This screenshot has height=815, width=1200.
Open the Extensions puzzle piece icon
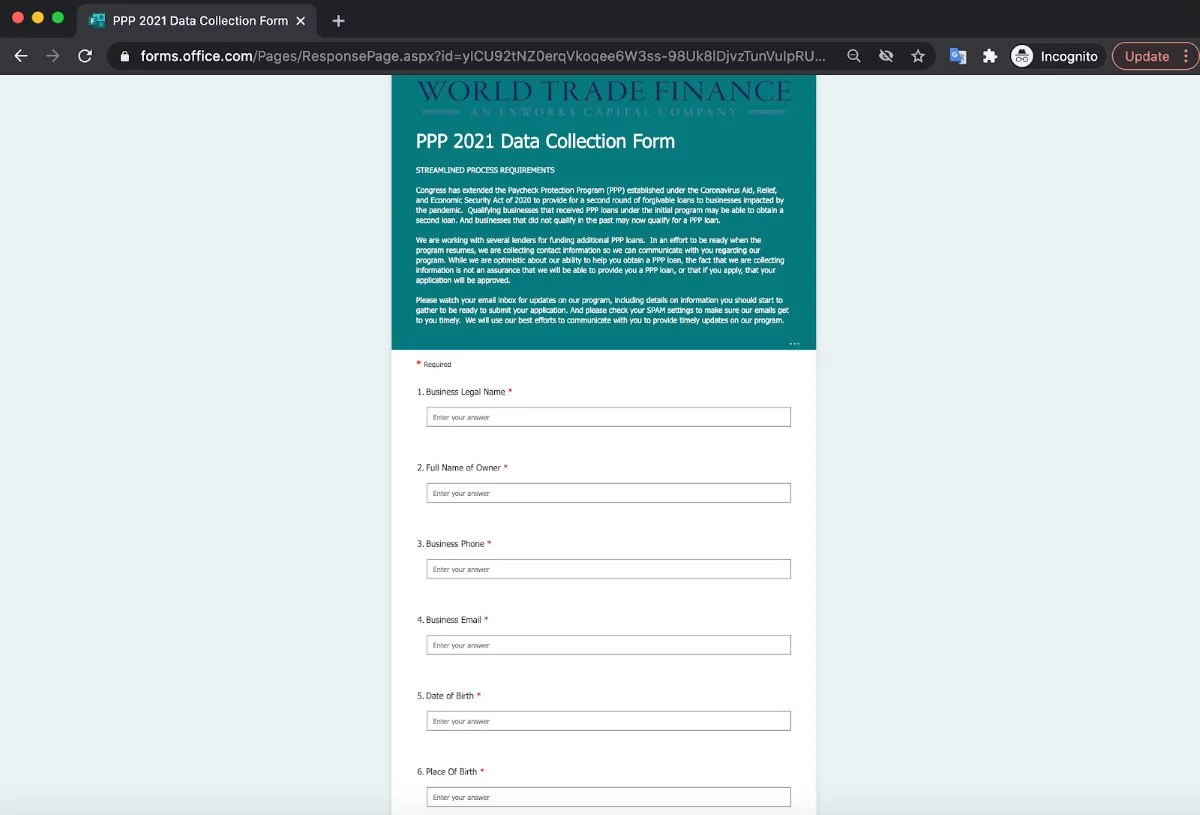(x=990, y=56)
